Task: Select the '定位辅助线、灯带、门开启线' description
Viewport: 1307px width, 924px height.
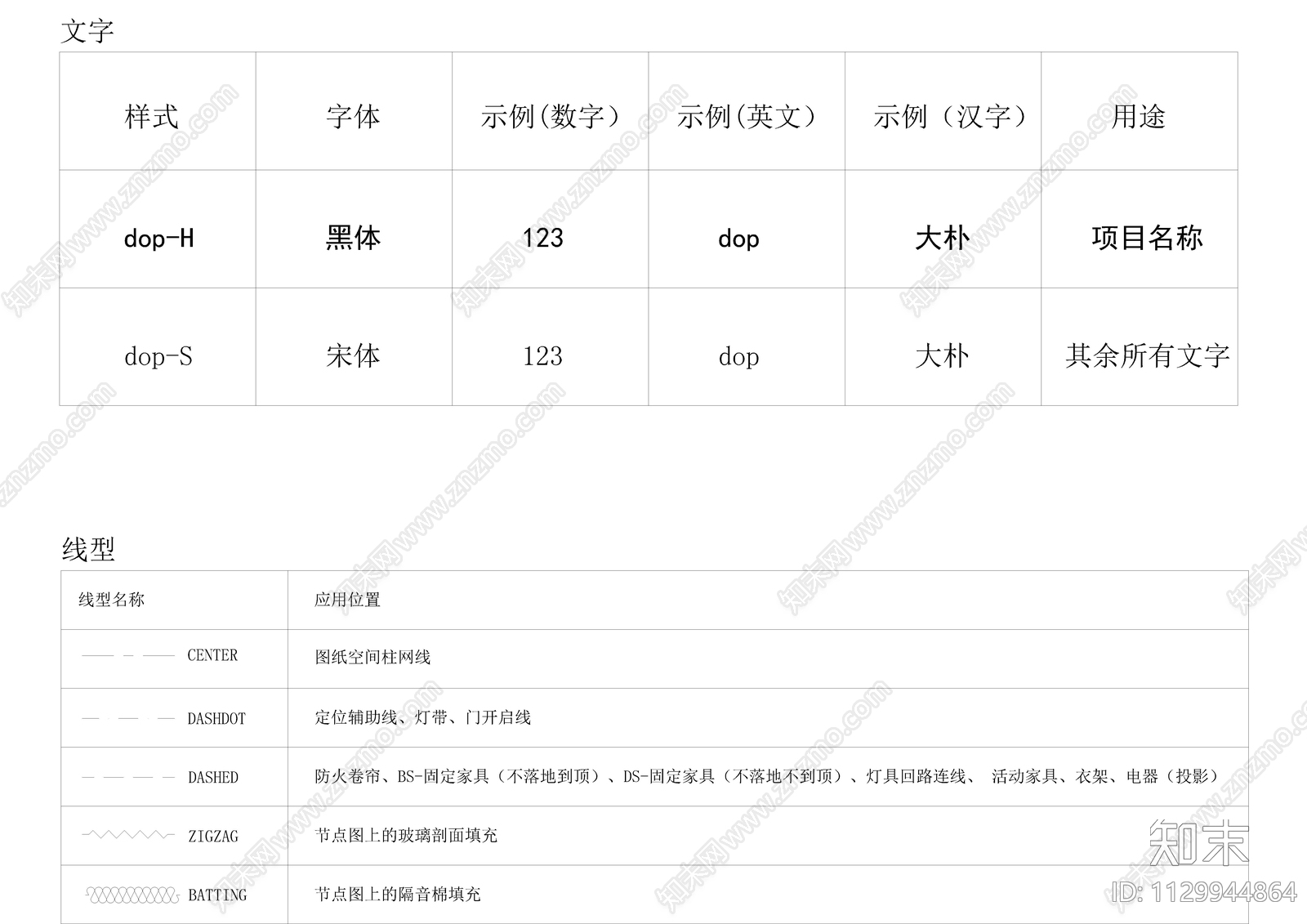Action: pos(423,717)
